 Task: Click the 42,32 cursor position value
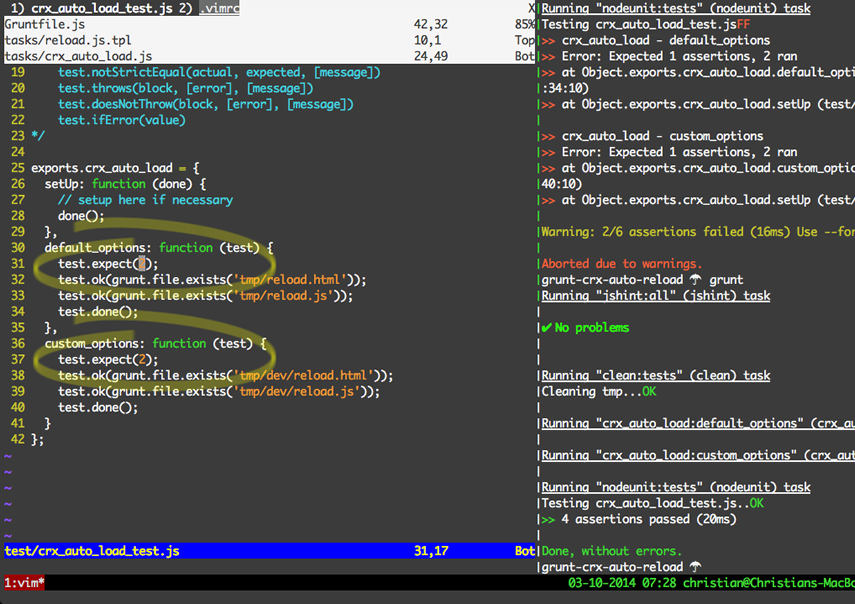[431, 25]
